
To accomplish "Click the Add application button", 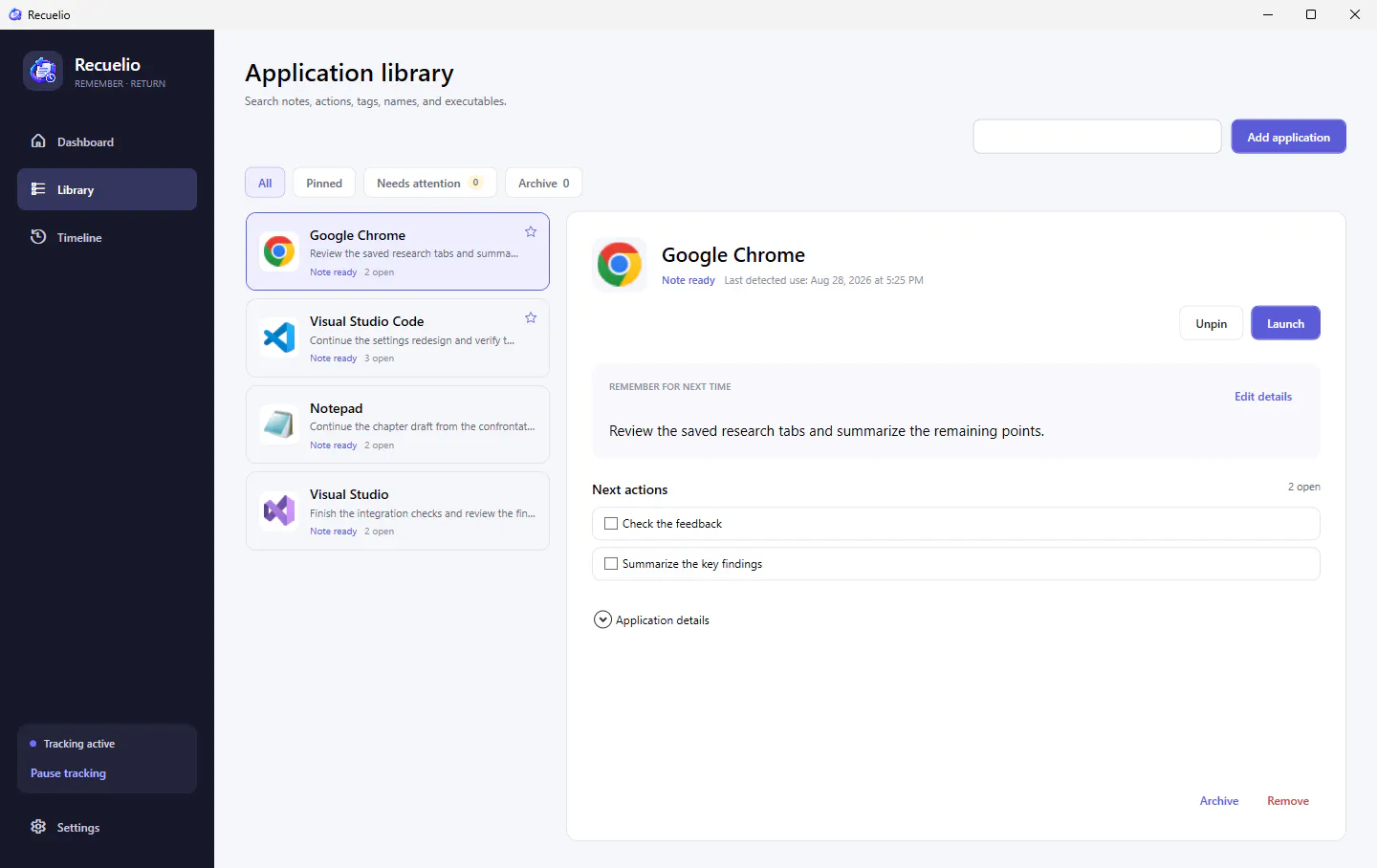I will tap(1288, 137).
